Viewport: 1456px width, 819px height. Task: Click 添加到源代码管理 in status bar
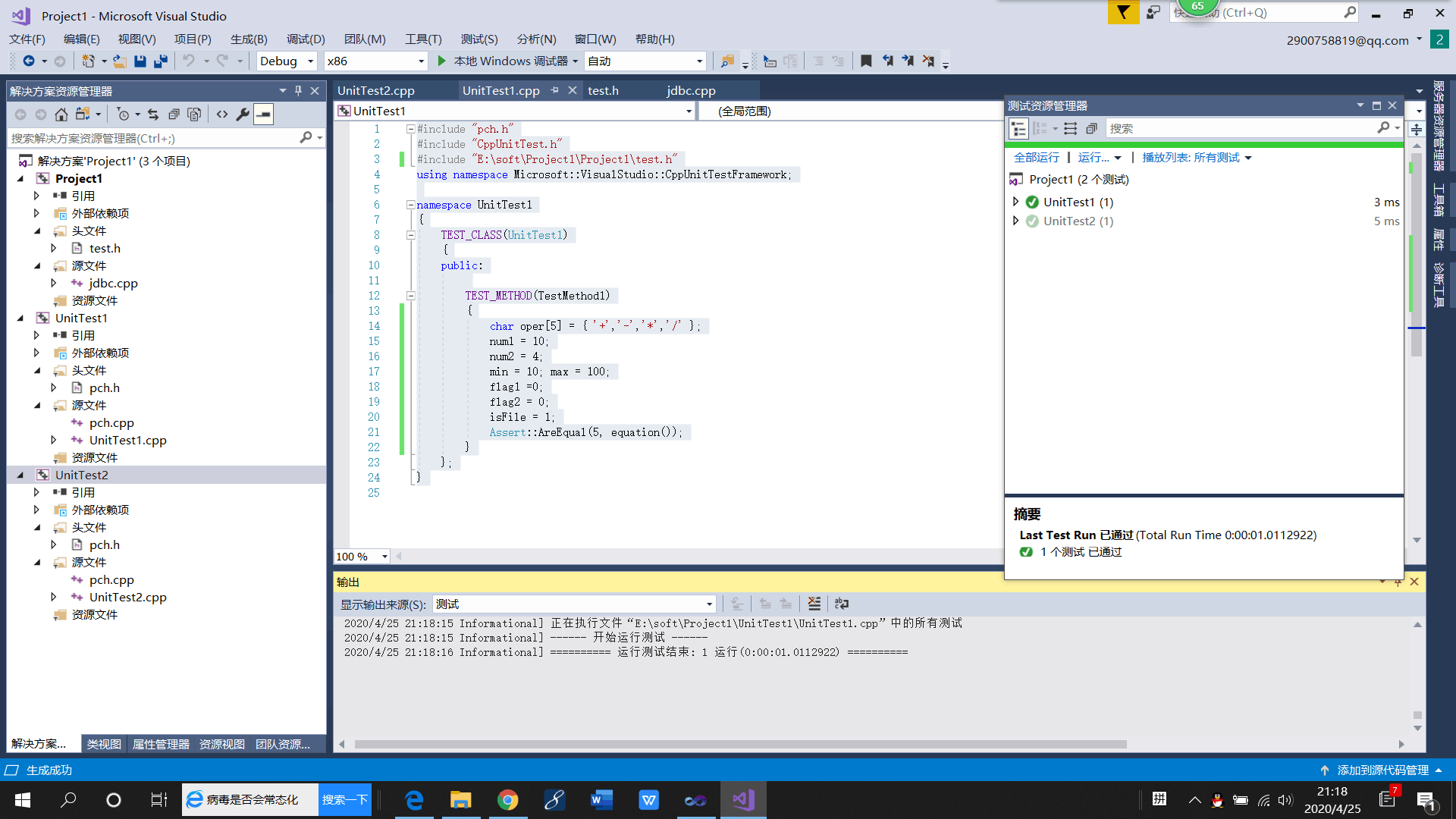(x=1382, y=770)
